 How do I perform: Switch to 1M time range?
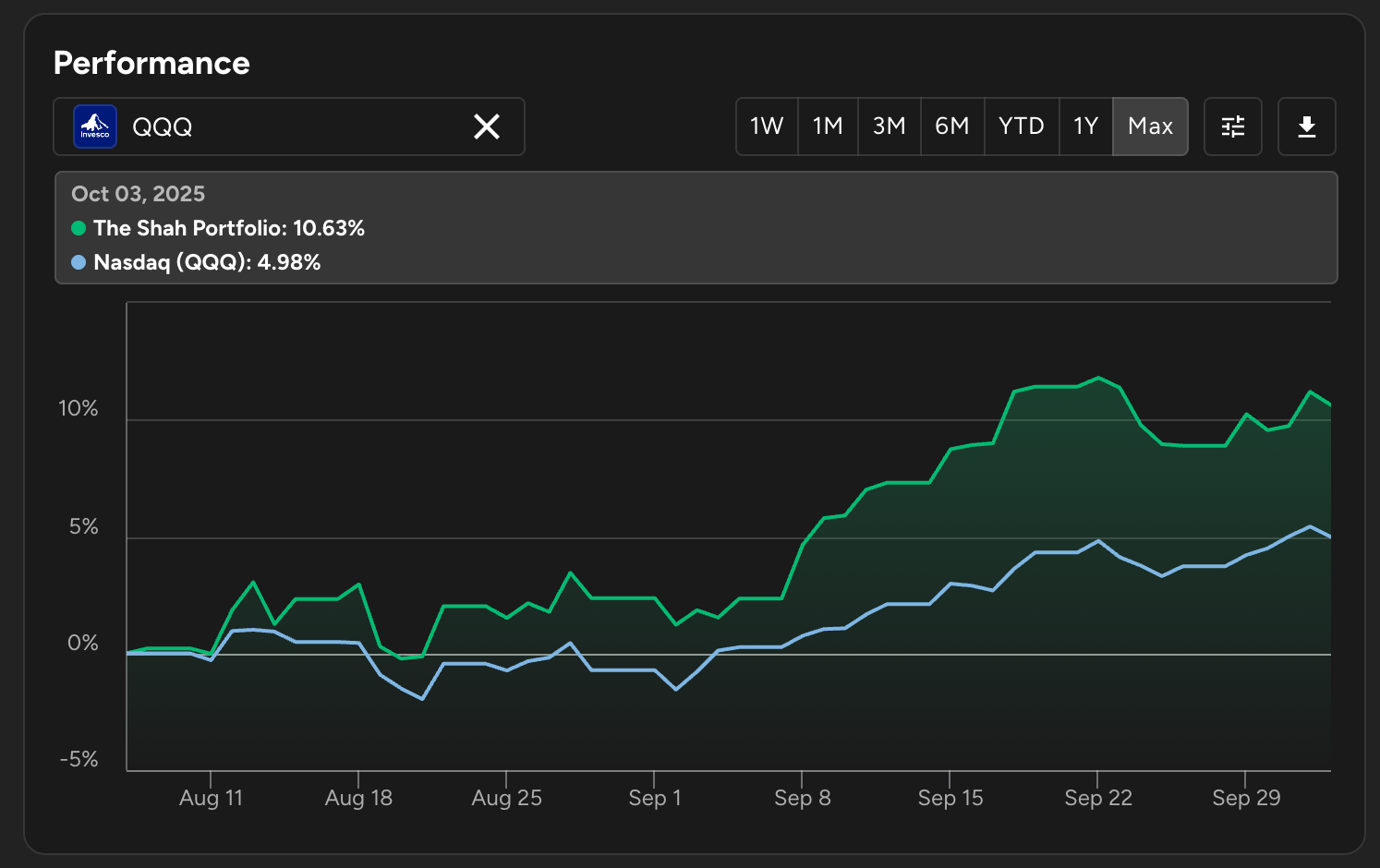[x=828, y=127]
